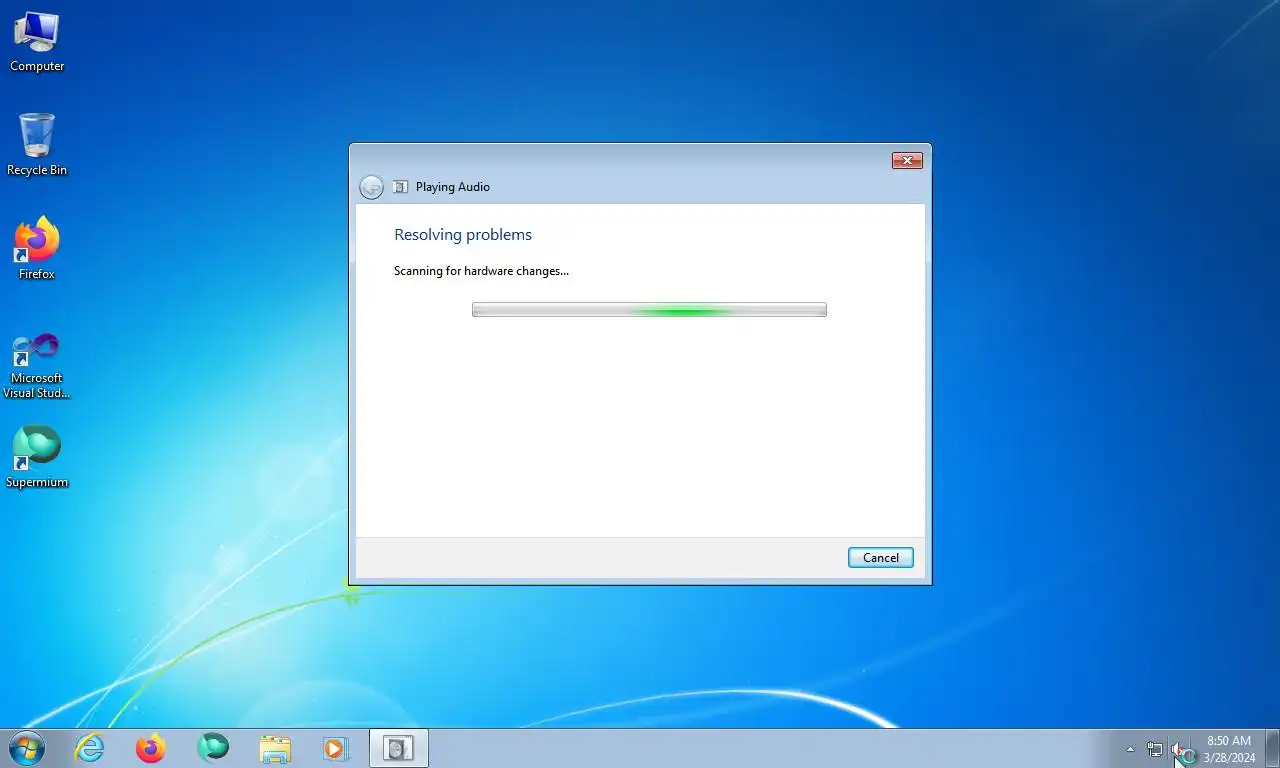Open Windows Explorer from the taskbar
Image resolution: width=1280 pixels, height=768 pixels.
point(275,748)
